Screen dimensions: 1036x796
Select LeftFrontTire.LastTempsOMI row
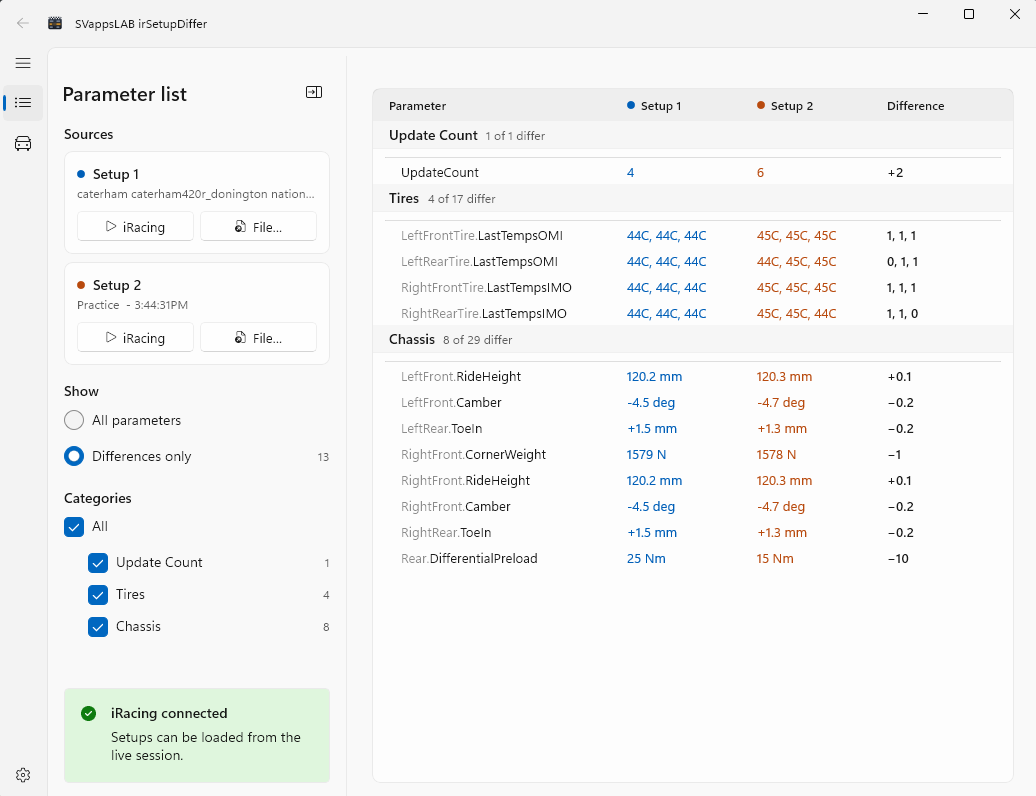tap(692, 236)
